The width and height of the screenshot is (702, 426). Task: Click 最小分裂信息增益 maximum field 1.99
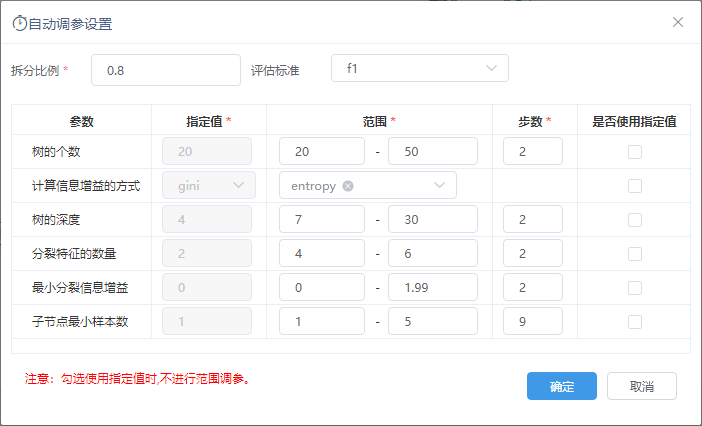point(433,287)
